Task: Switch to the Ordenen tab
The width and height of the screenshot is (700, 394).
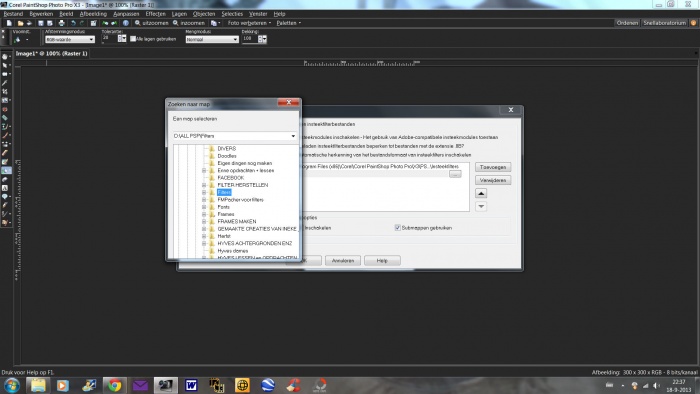Action: 627,23
